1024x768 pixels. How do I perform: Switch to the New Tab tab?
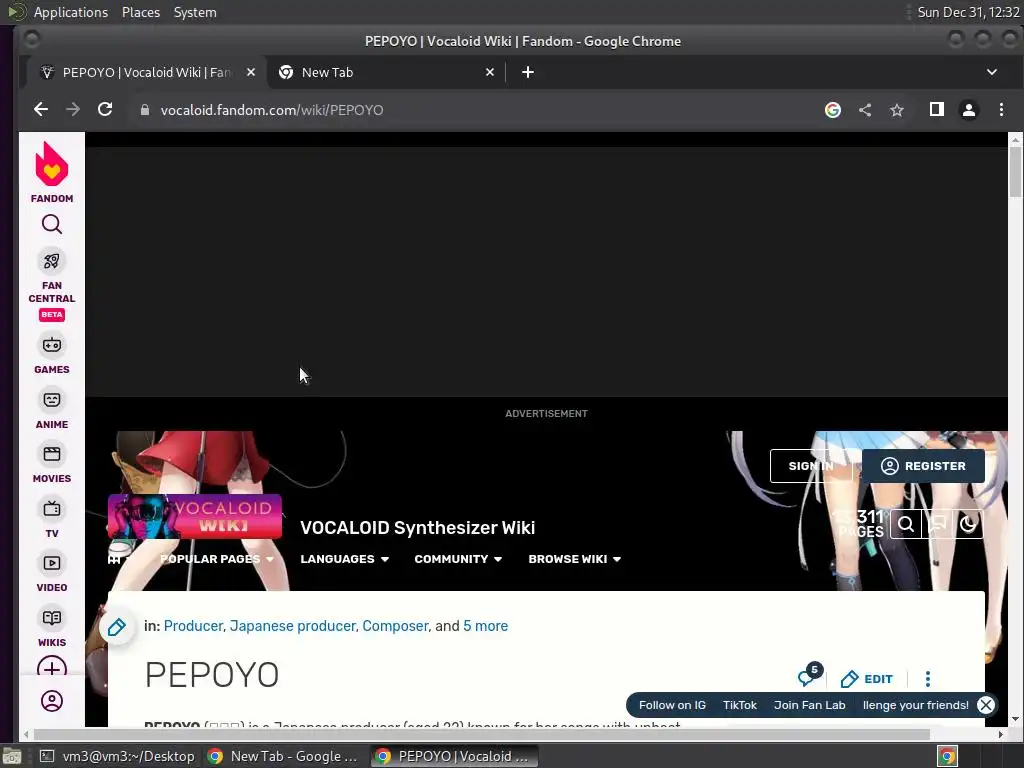tap(386, 72)
